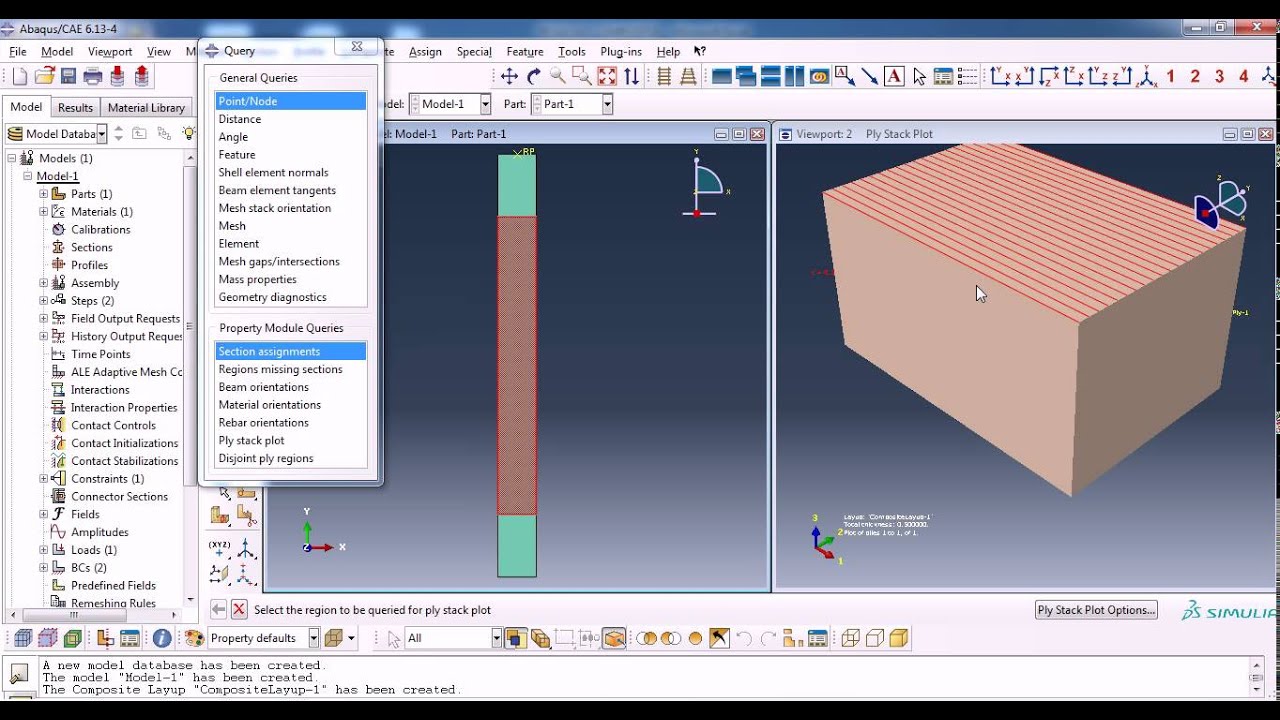Select the Geometry diagnostics query
1280x720 pixels.
tap(290, 297)
